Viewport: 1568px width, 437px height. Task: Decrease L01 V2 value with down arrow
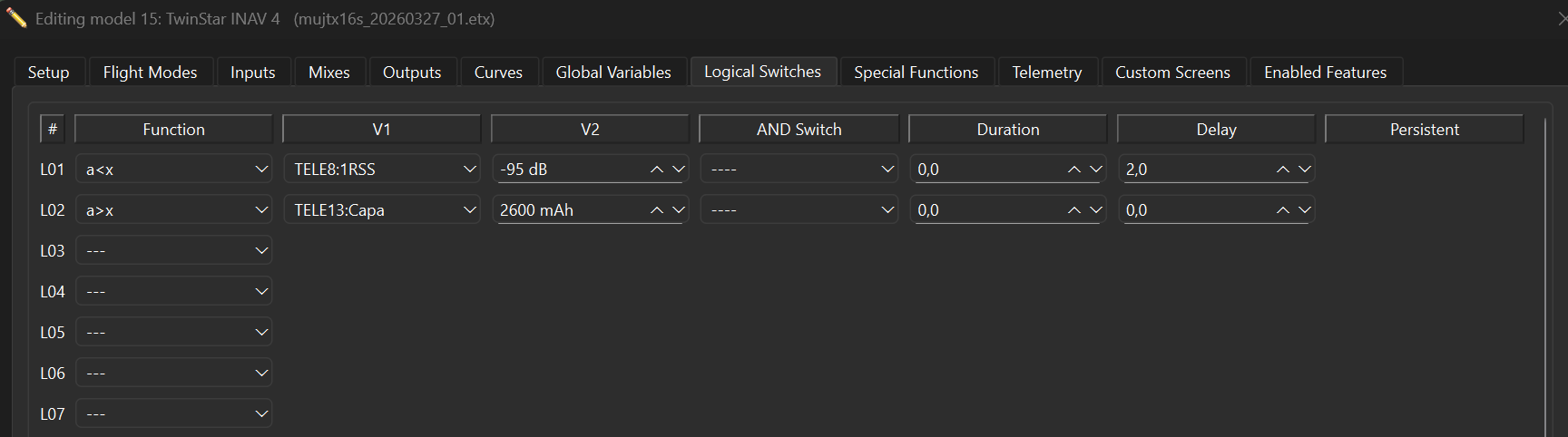click(678, 170)
